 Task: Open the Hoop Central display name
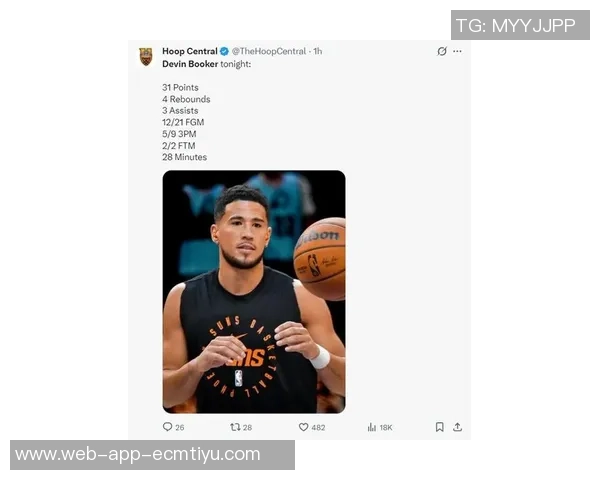[x=190, y=51]
